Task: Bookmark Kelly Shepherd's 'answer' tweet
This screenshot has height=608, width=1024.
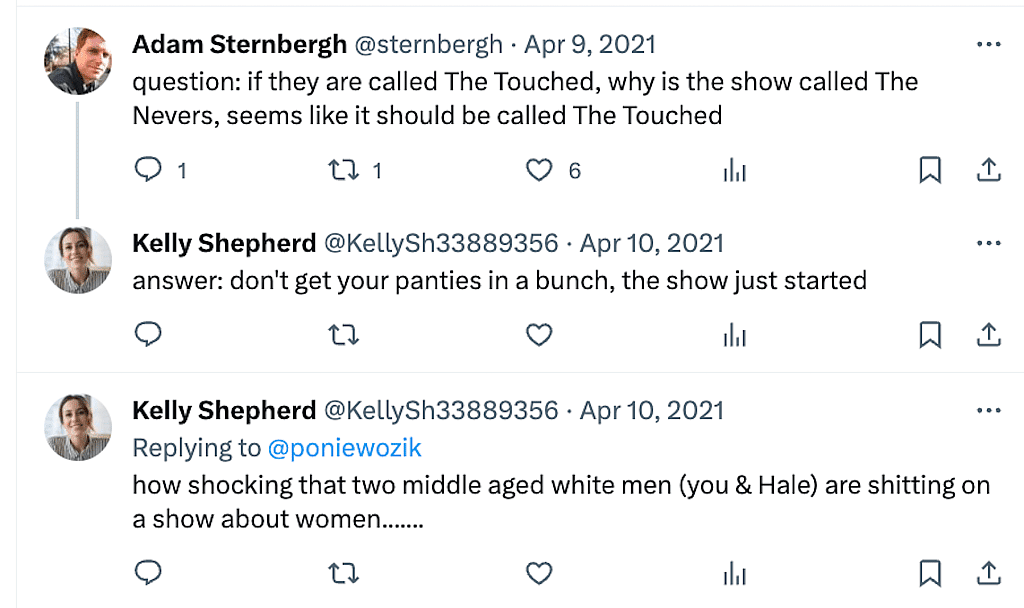Action: (930, 335)
